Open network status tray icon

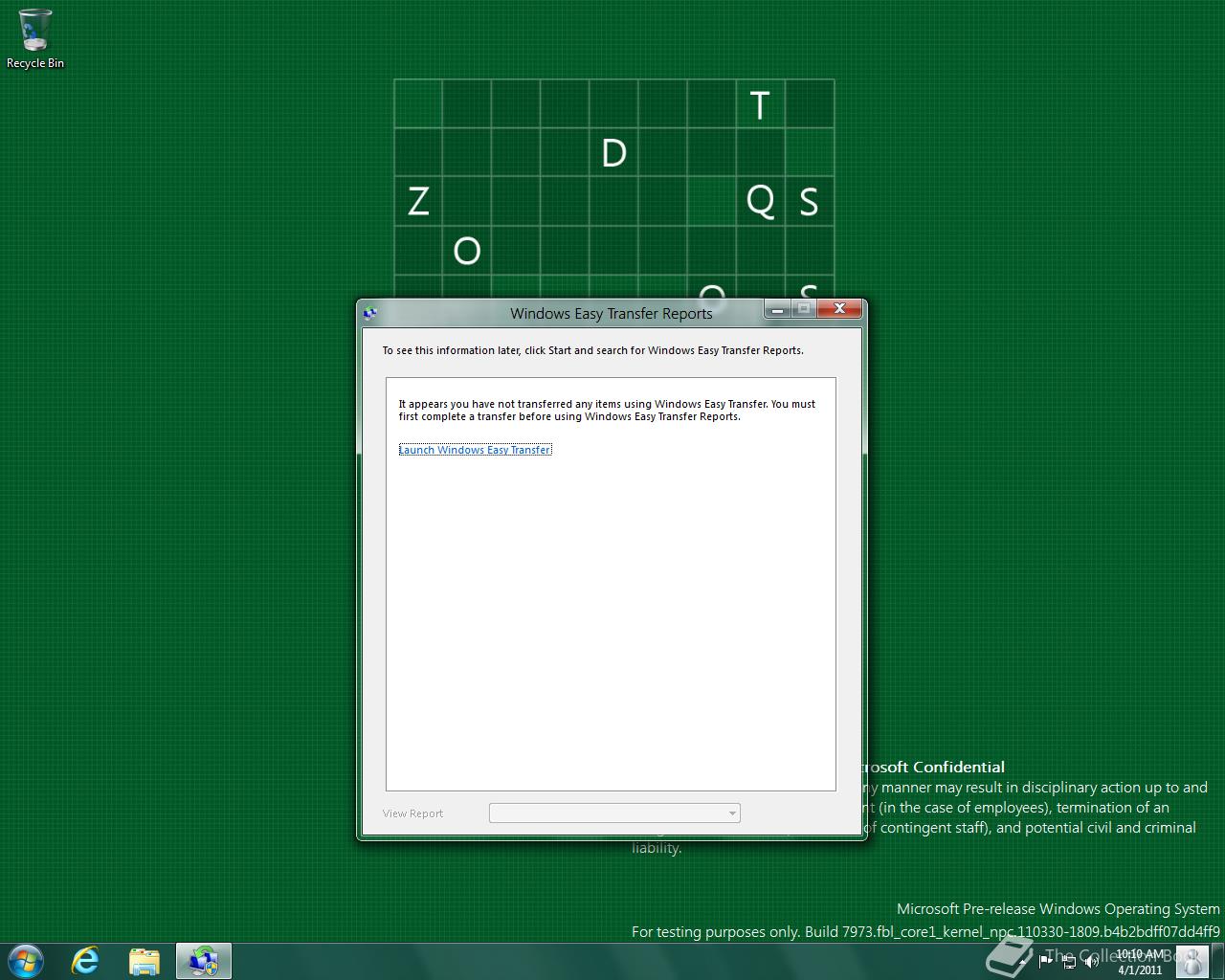point(1069,961)
